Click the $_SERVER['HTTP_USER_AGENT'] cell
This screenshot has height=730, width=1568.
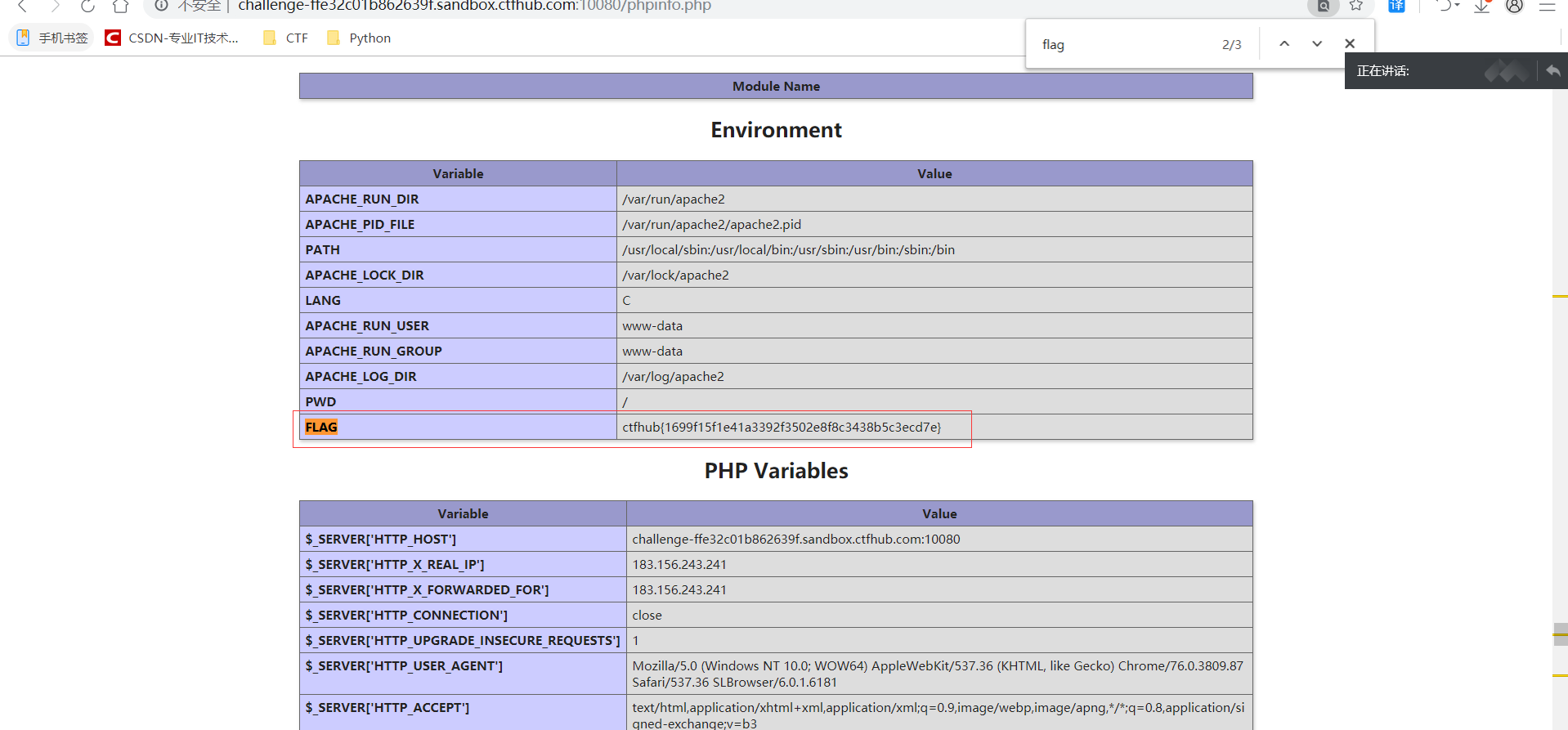pyautogui.click(x=463, y=674)
